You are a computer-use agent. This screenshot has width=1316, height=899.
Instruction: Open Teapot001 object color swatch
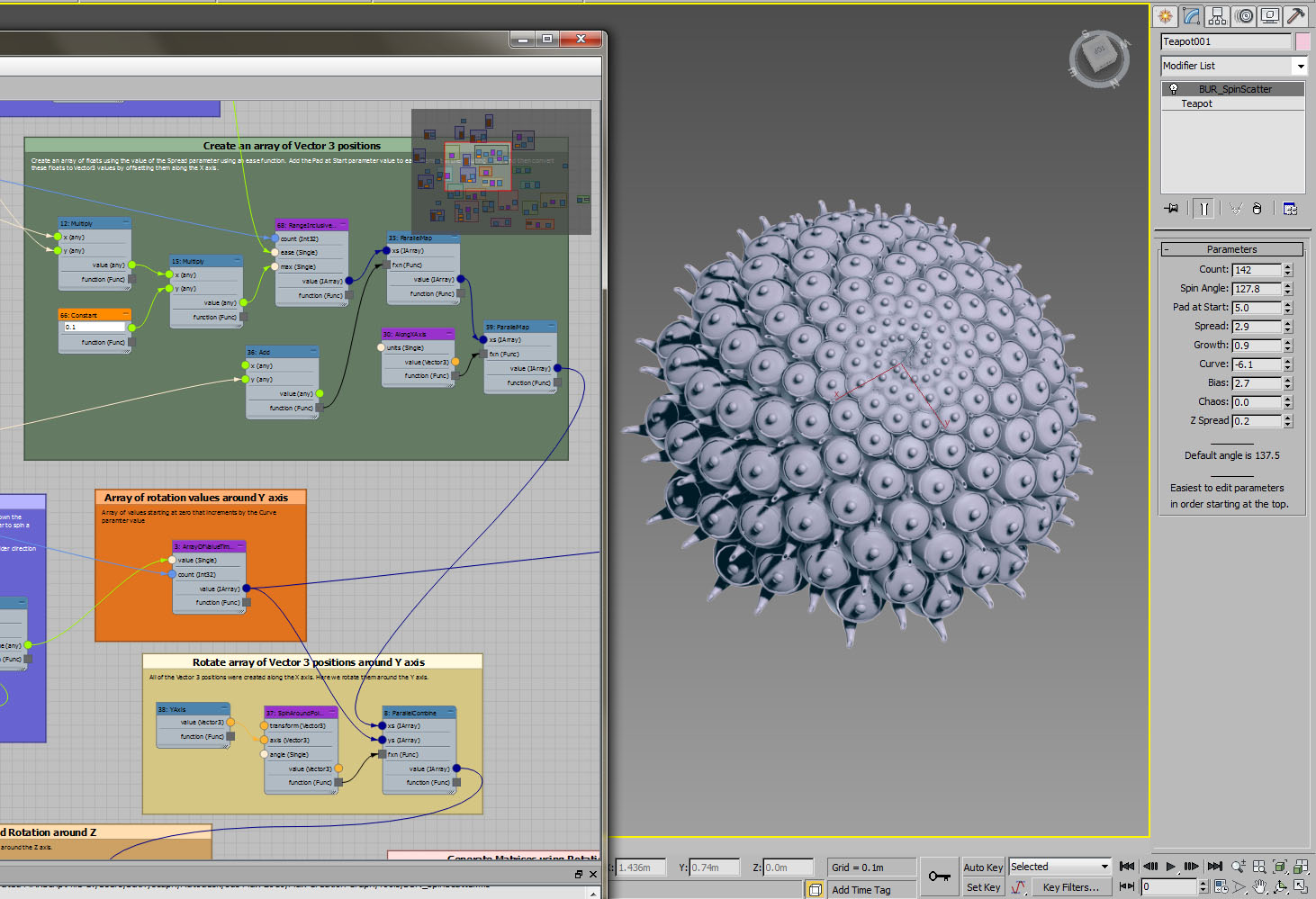pyautogui.click(x=1302, y=41)
